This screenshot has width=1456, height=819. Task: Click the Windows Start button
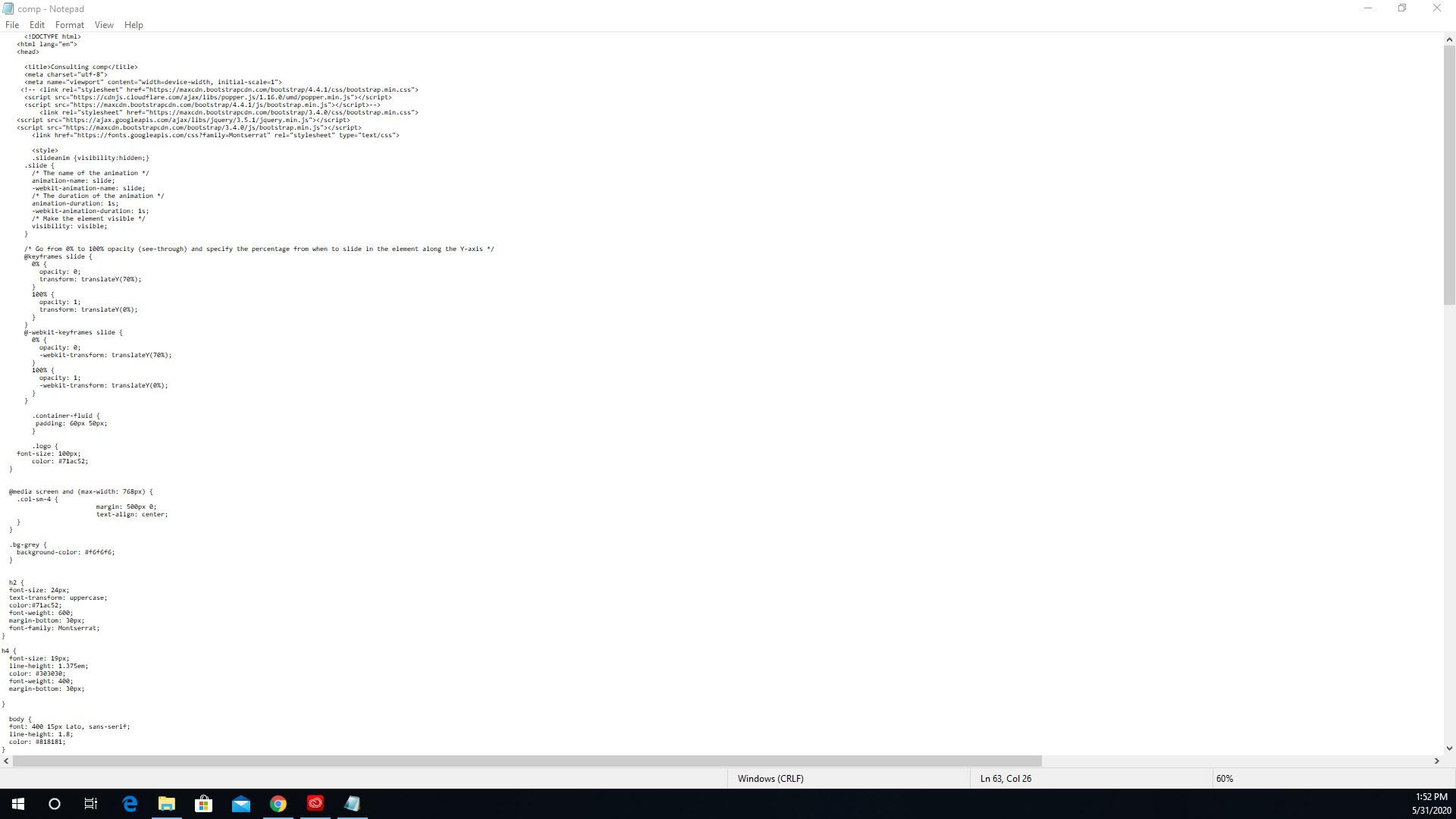(x=18, y=804)
